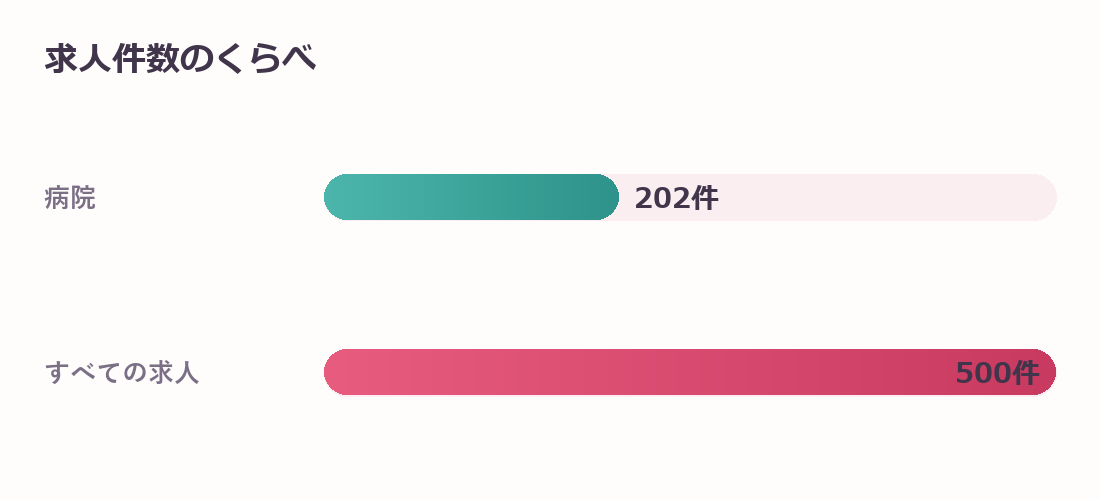Click the 件 character after 202

(705, 198)
